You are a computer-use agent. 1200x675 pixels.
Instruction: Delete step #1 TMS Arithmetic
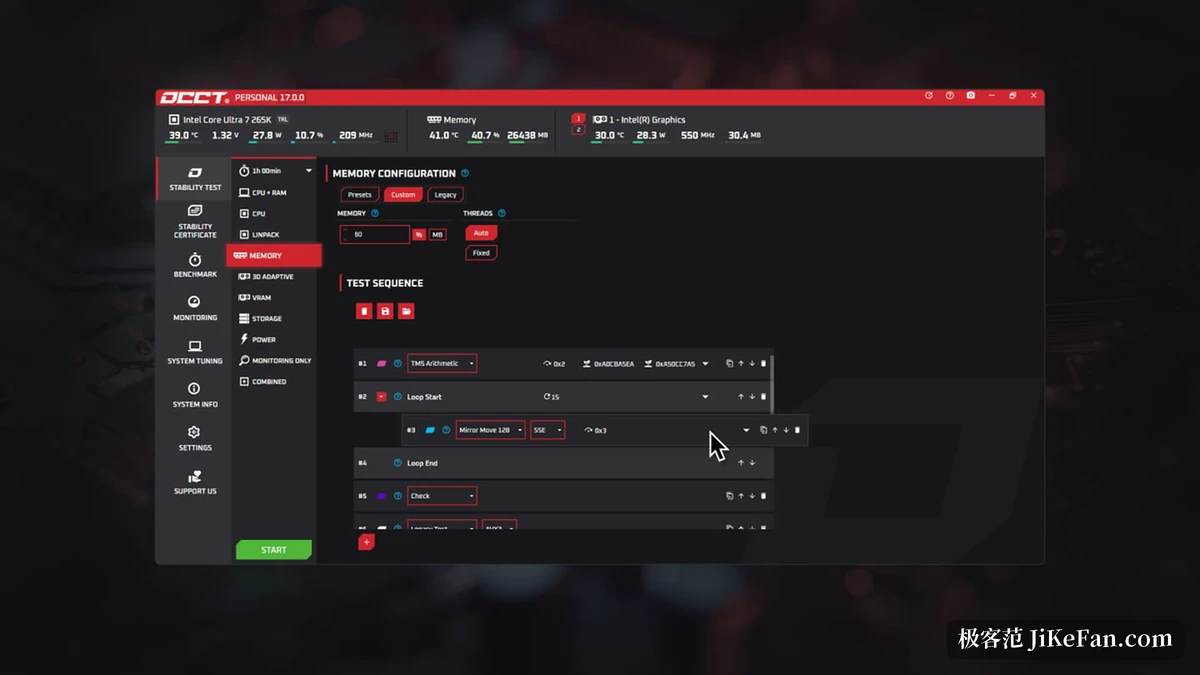[x=764, y=364]
